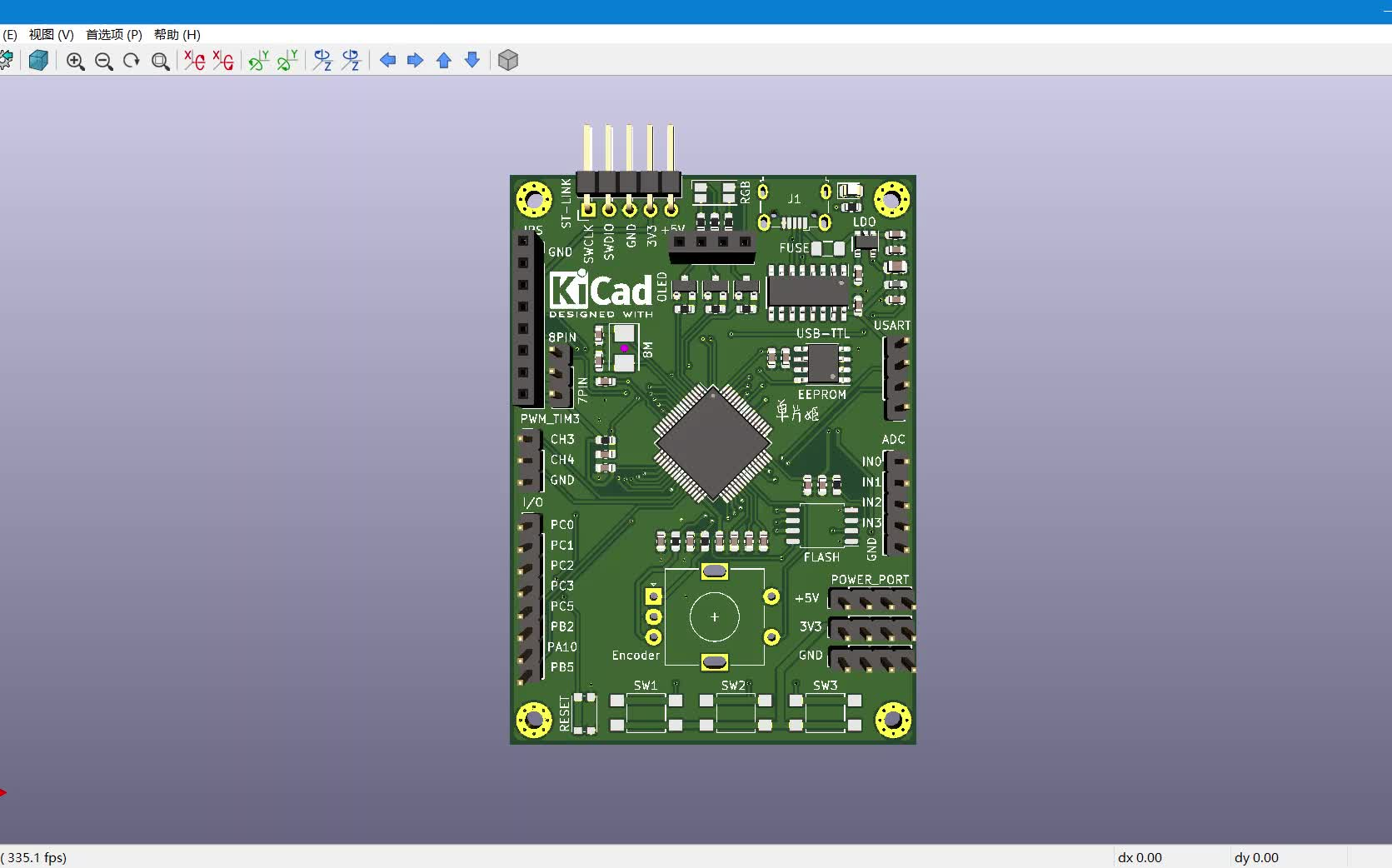This screenshot has width=1392, height=868.
Task: Pan the view to the left
Action: click(387, 61)
